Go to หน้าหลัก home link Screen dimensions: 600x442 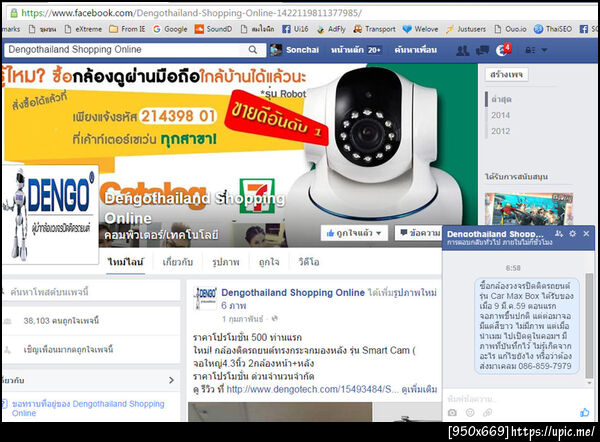355,50
